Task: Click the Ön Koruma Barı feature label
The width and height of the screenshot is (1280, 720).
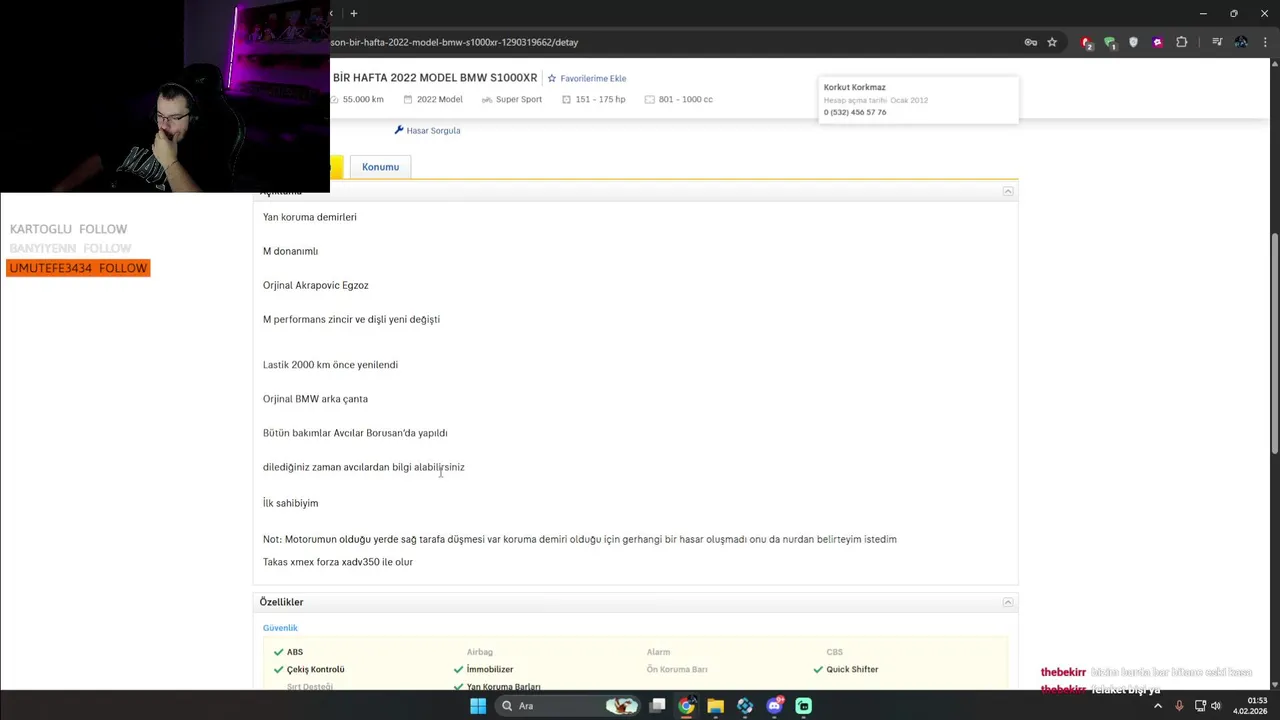Action: point(677,670)
